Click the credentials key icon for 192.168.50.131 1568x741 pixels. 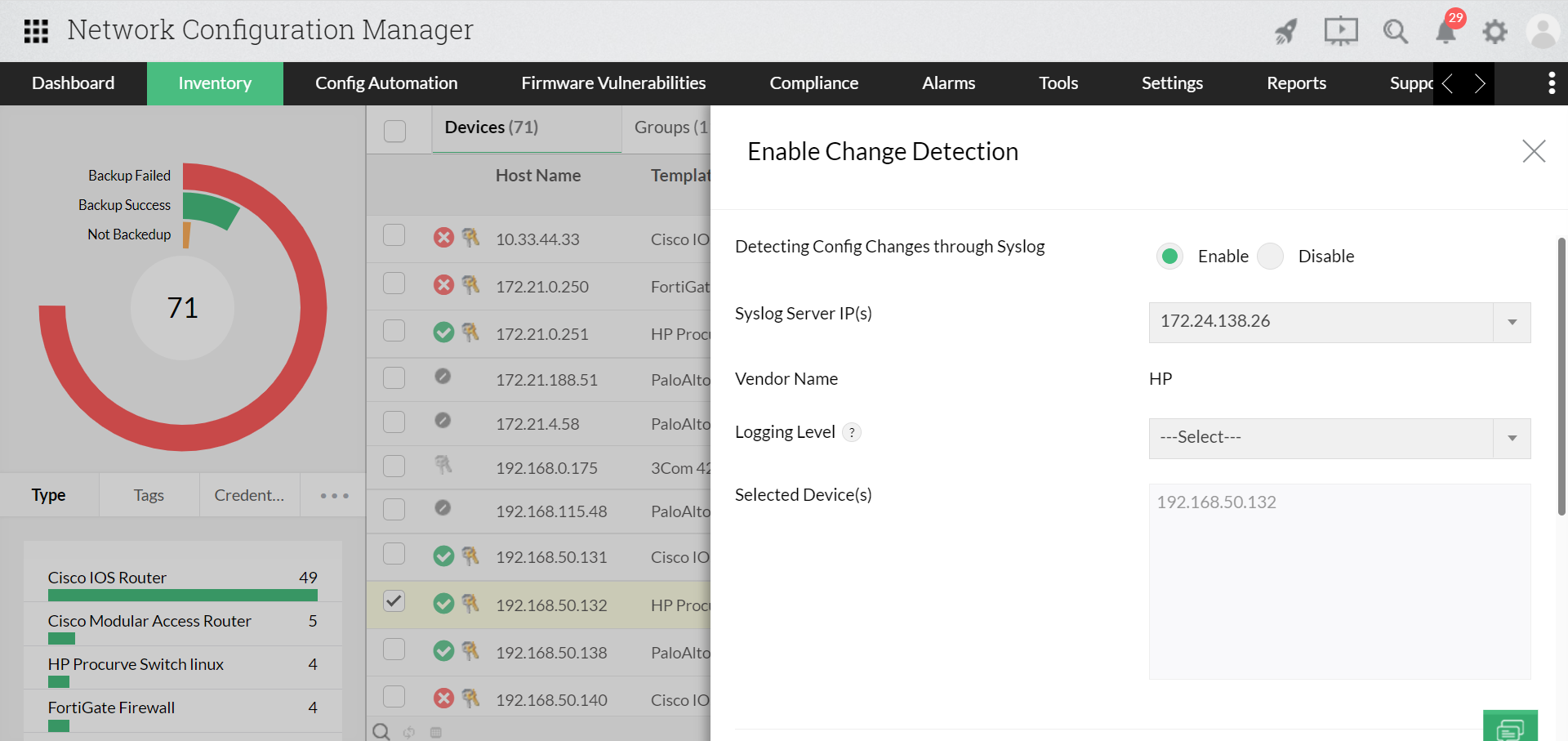click(x=470, y=556)
